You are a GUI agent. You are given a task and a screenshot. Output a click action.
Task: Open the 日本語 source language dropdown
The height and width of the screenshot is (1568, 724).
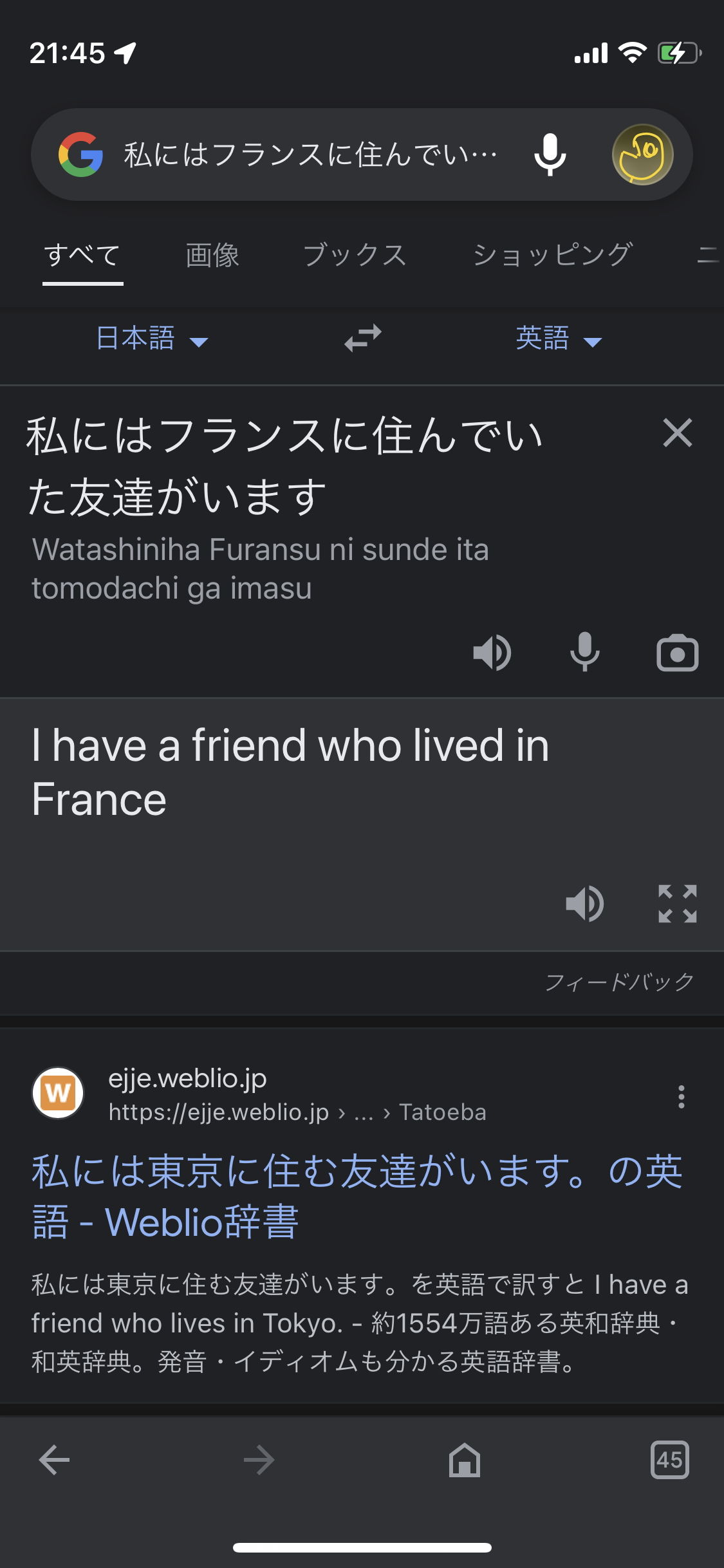click(152, 339)
